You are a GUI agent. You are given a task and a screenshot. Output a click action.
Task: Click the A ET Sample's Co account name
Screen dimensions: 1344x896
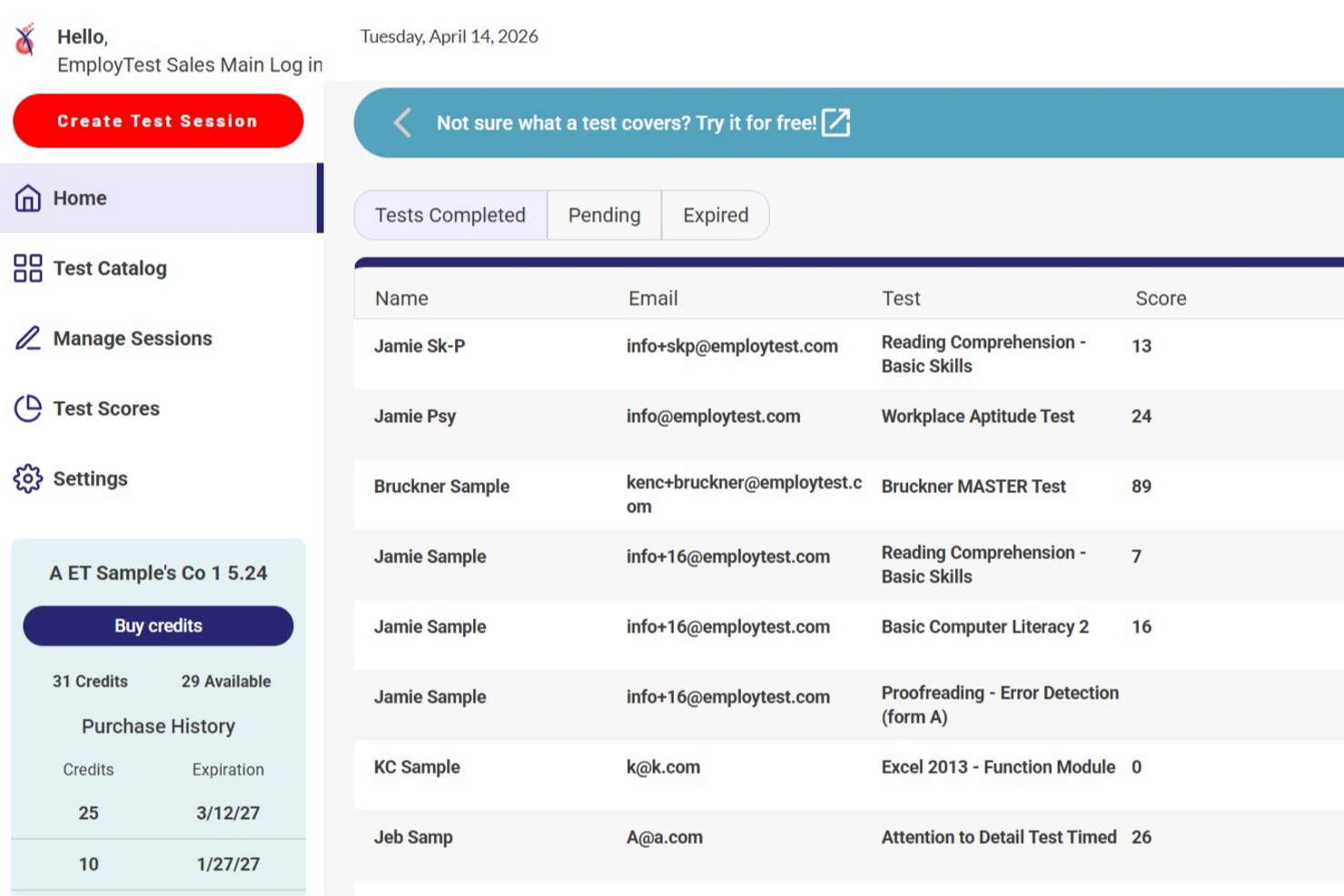(x=157, y=573)
